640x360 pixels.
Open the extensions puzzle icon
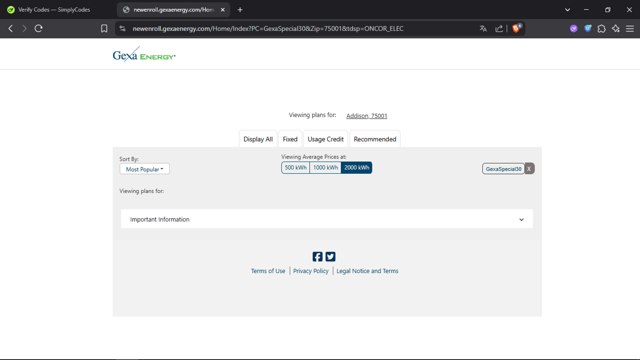point(602,29)
